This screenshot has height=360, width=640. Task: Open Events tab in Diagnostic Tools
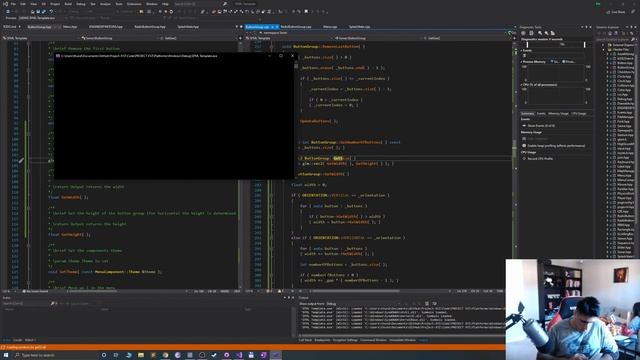pos(541,113)
